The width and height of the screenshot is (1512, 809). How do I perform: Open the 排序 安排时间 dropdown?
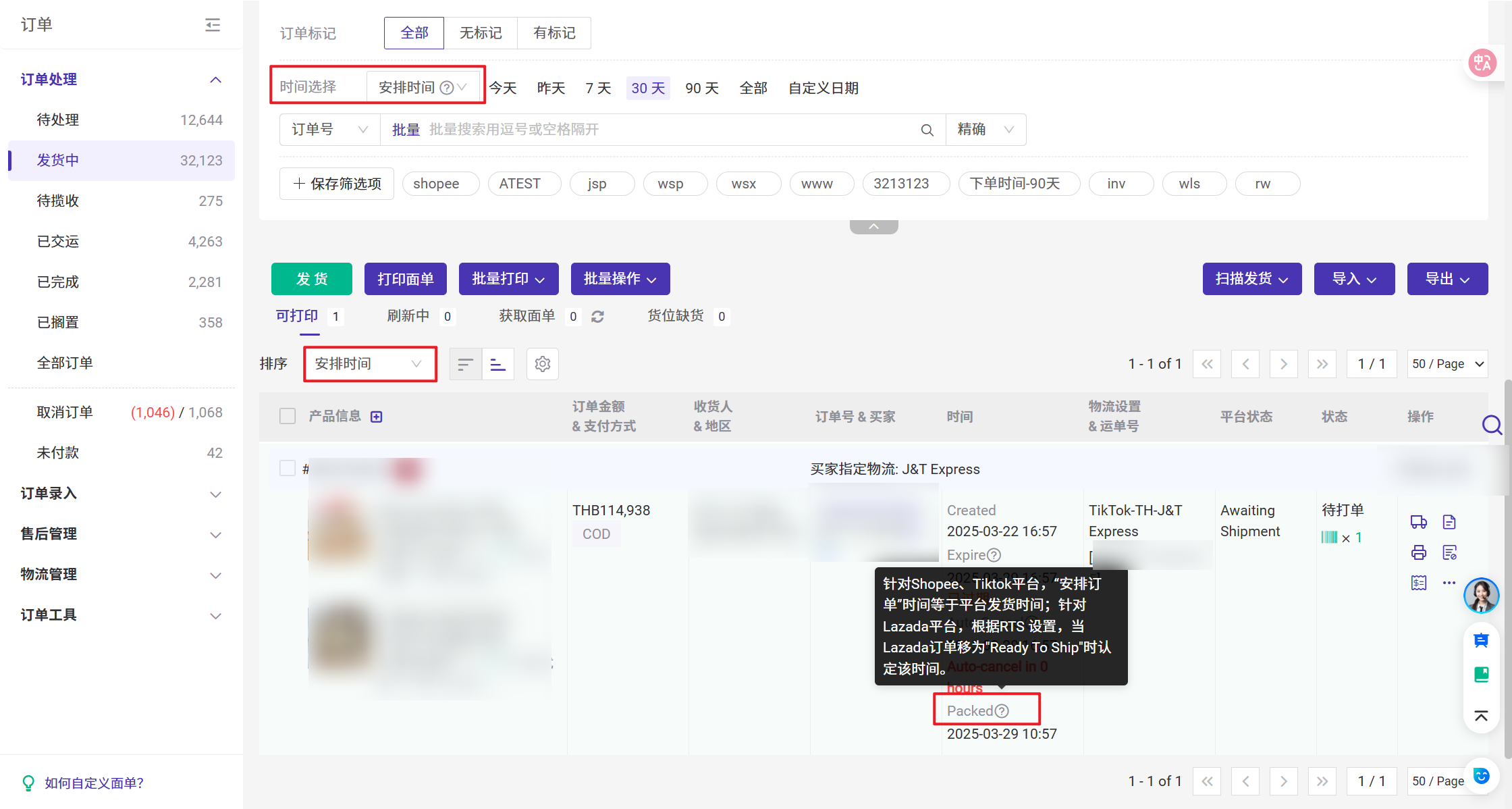(370, 364)
